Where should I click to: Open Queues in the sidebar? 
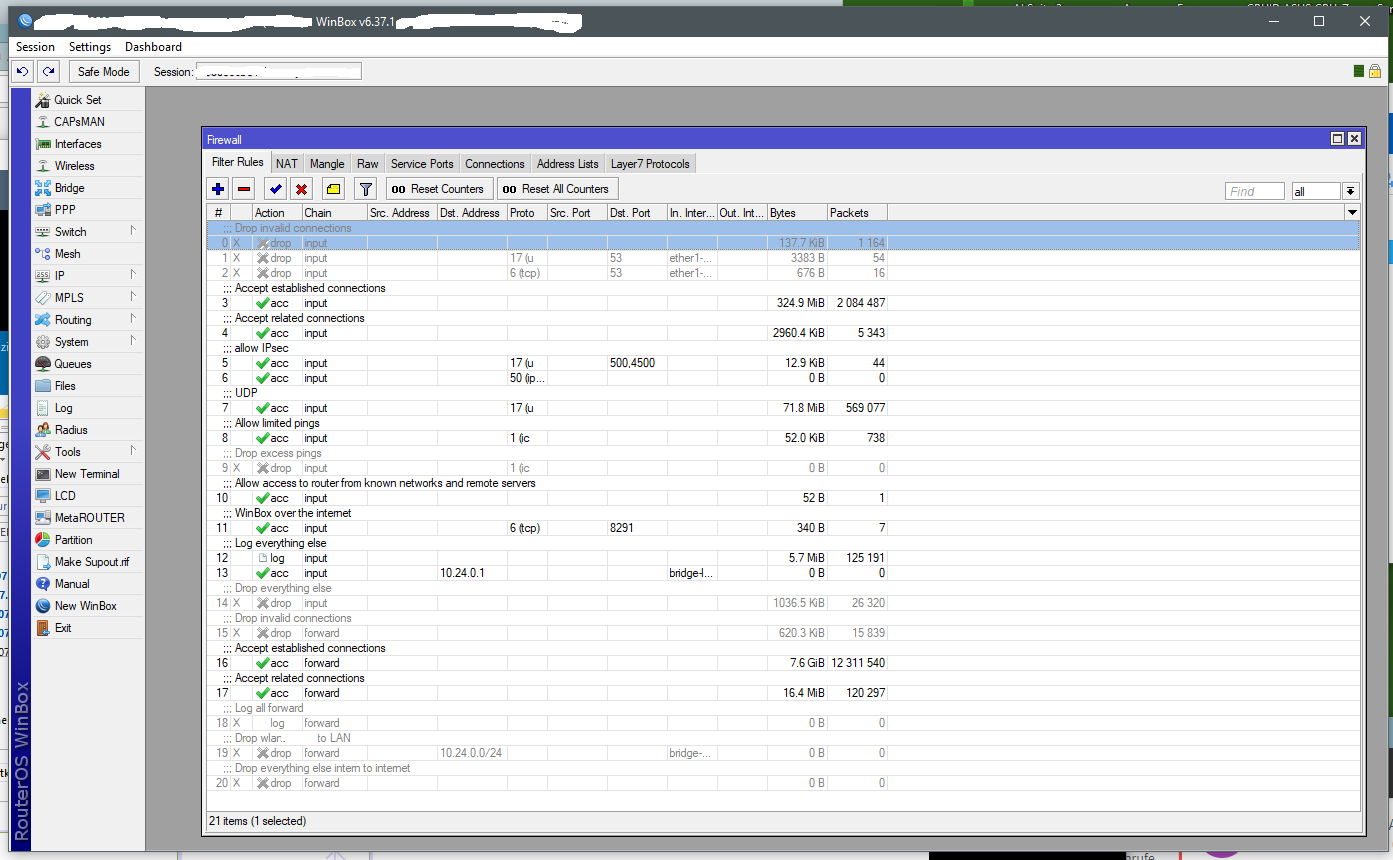pyautogui.click(x=73, y=364)
